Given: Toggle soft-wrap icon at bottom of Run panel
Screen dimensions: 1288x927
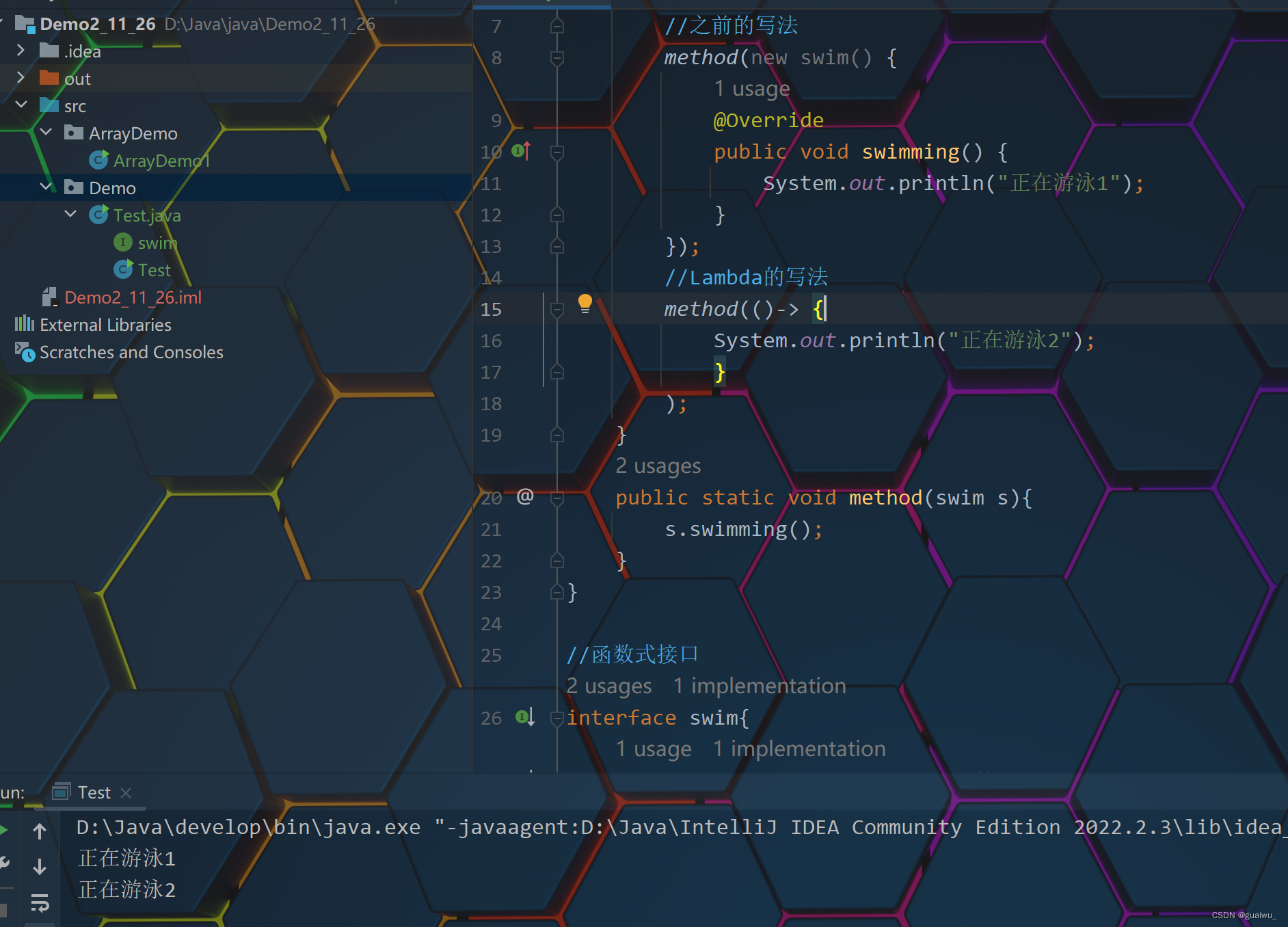Looking at the screenshot, I should click(40, 902).
